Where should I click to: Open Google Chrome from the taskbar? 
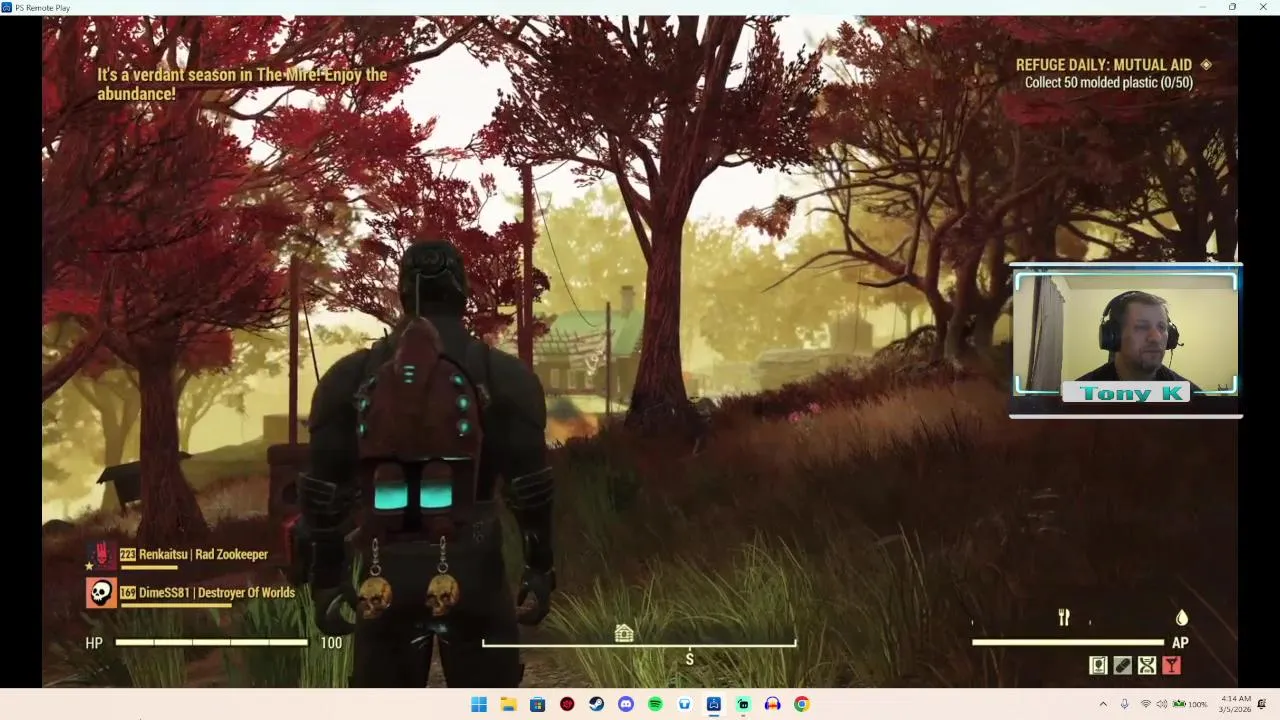click(x=802, y=704)
